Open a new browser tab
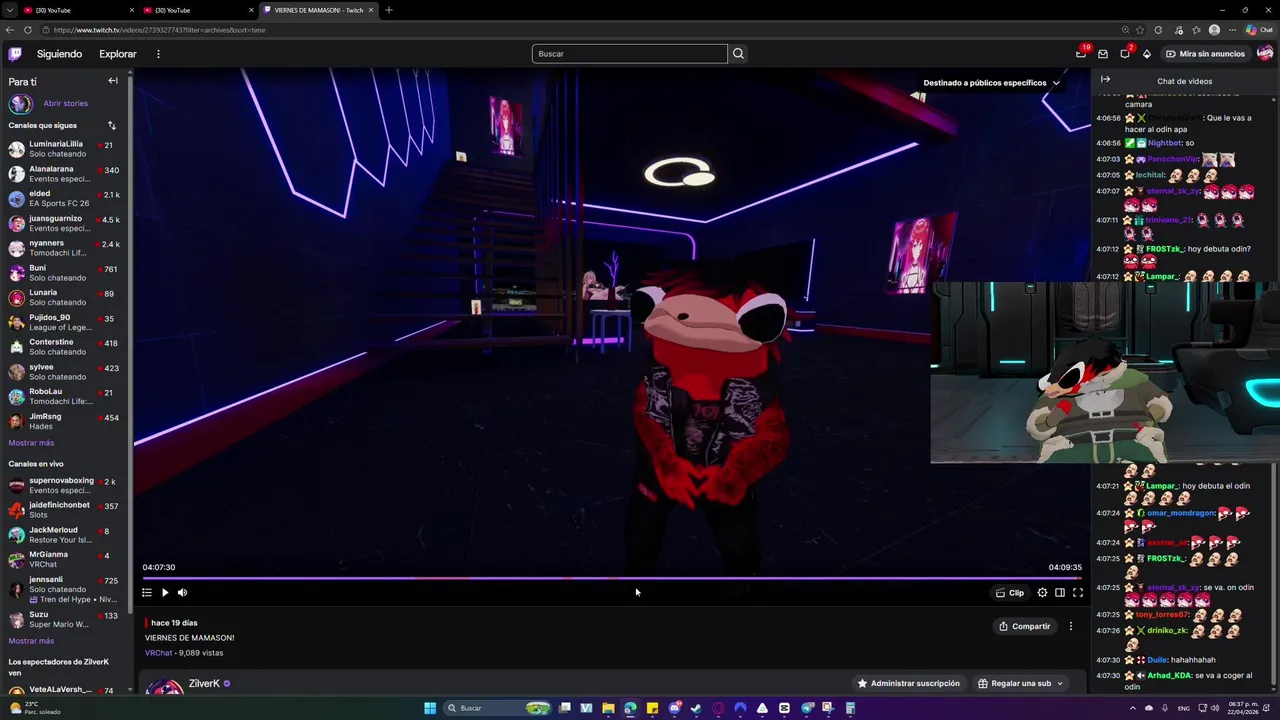1280x720 pixels. click(389, 10)
